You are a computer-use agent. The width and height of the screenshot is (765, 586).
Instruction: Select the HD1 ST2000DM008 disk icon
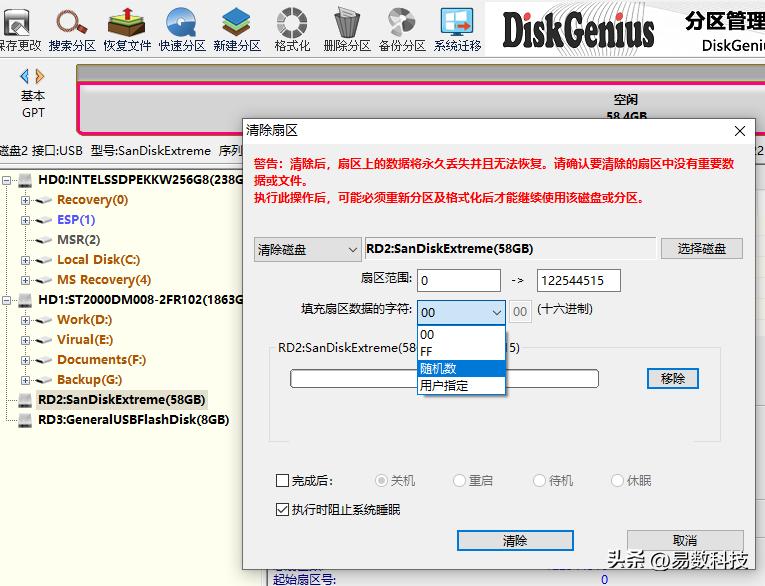tap(25, 300)
